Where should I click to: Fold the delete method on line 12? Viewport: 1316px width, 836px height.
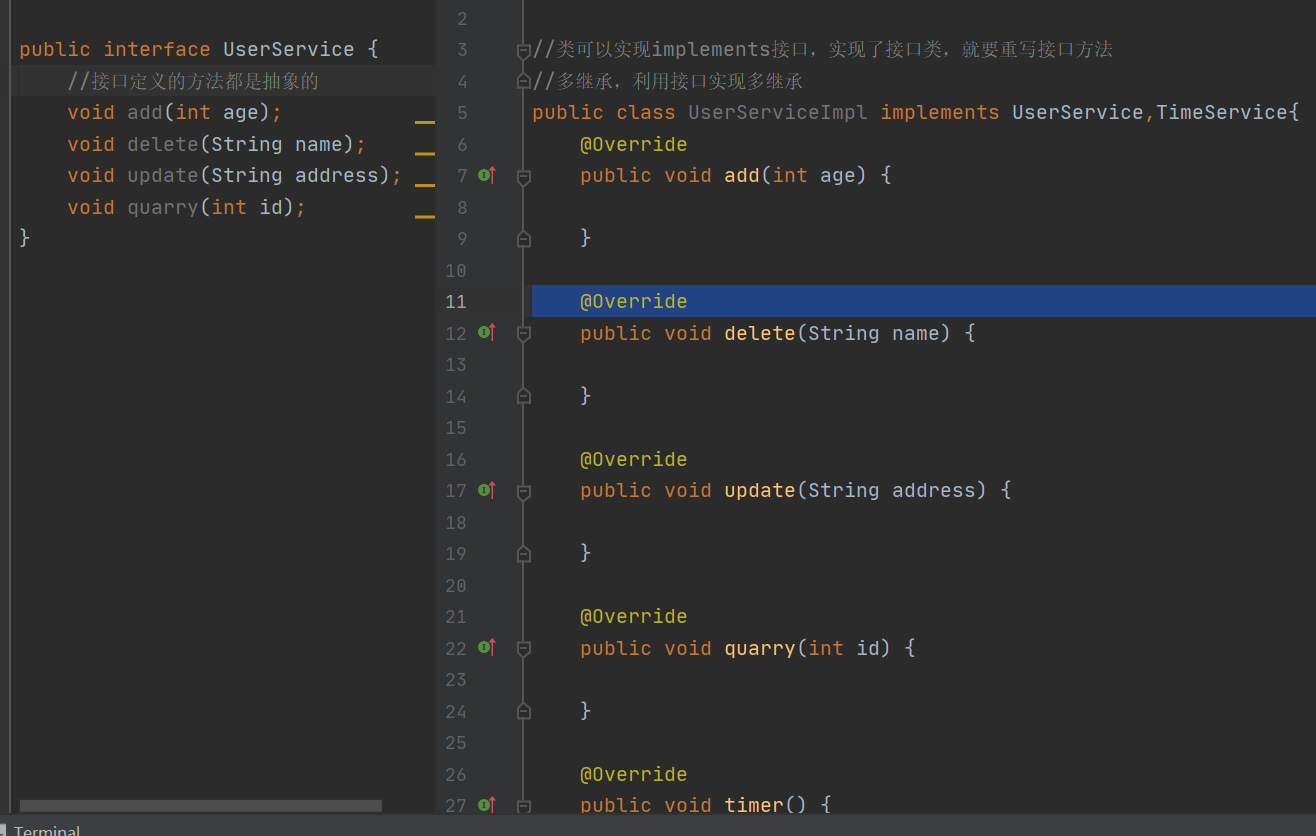[523, 333]
